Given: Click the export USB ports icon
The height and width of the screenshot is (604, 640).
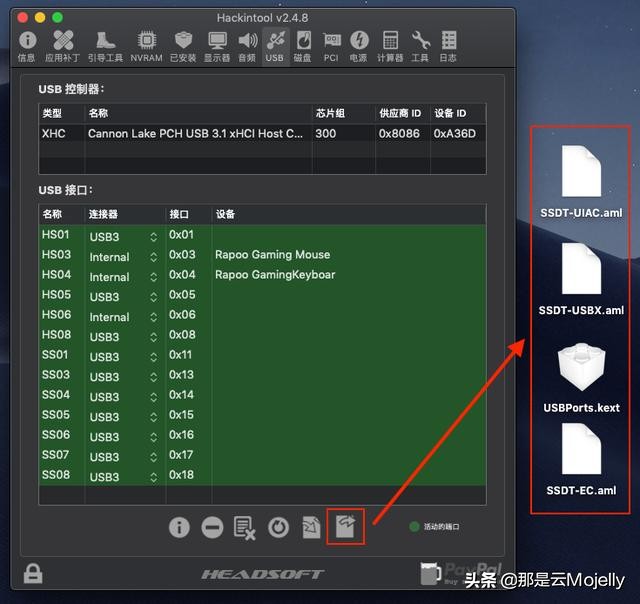Looking at the screenshot, I should [345, 526].
